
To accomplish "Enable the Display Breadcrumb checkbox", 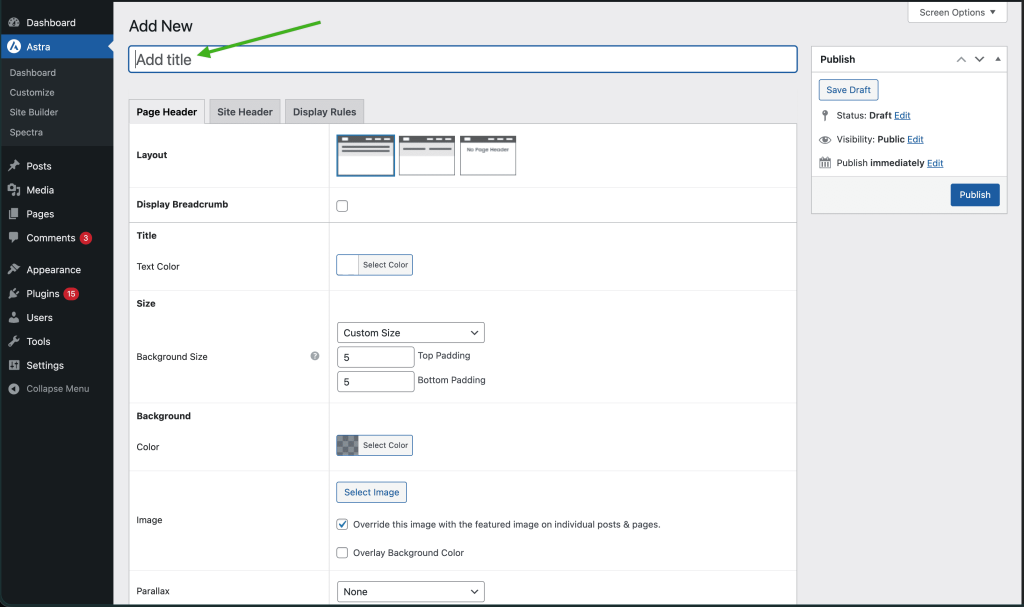I will click(x=342, y=205).
